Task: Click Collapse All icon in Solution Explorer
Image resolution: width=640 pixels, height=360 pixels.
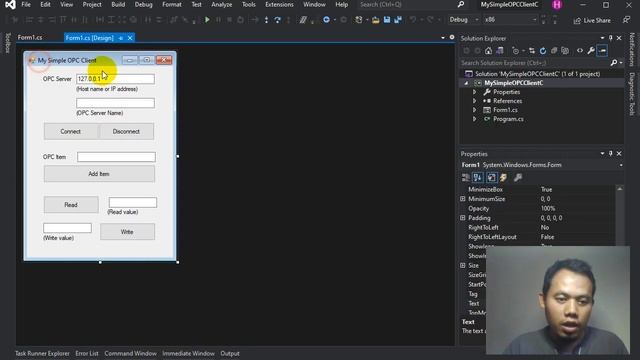Action: coord(554,51)
